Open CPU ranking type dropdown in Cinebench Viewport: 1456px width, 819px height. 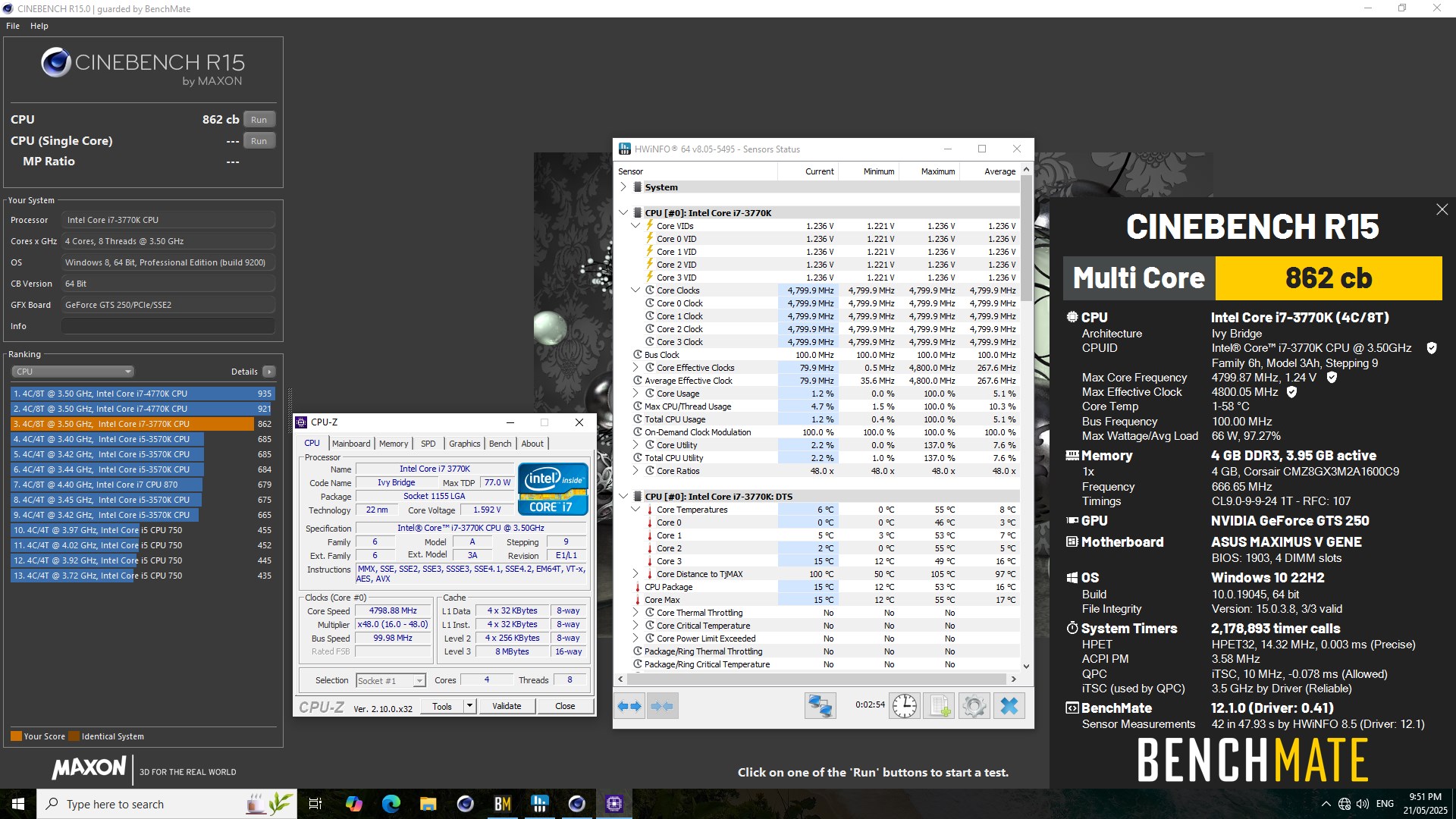pyautogui.click(x=73, y=372)
